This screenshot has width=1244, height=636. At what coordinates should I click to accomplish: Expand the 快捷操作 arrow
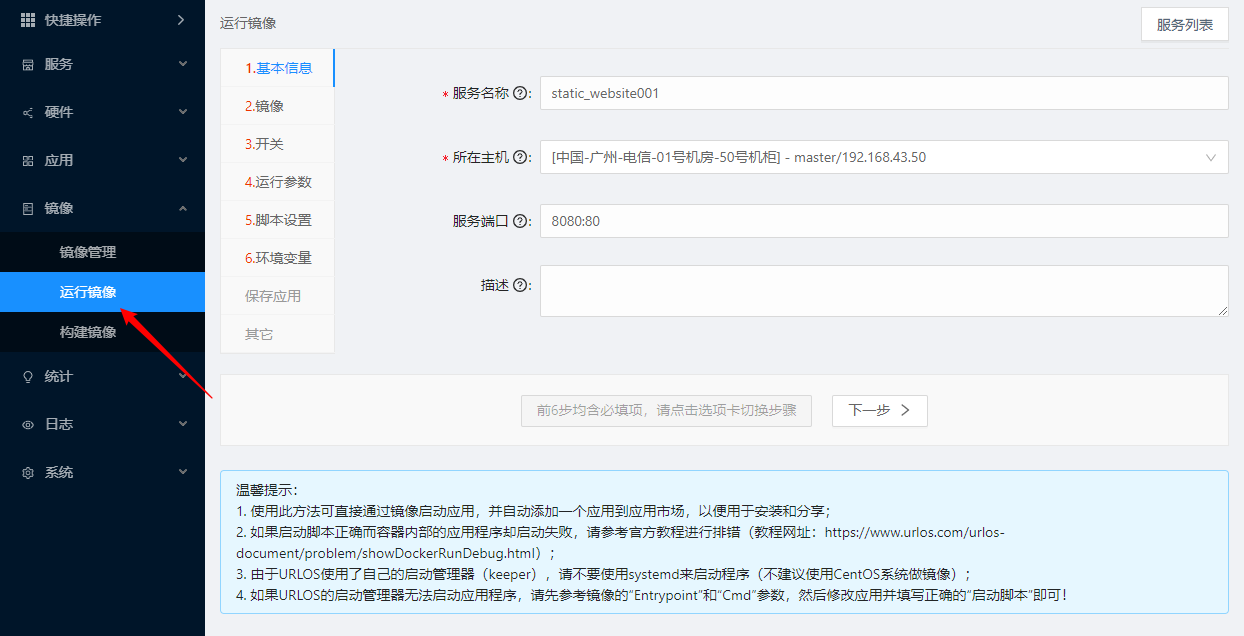tap(181, 20)
